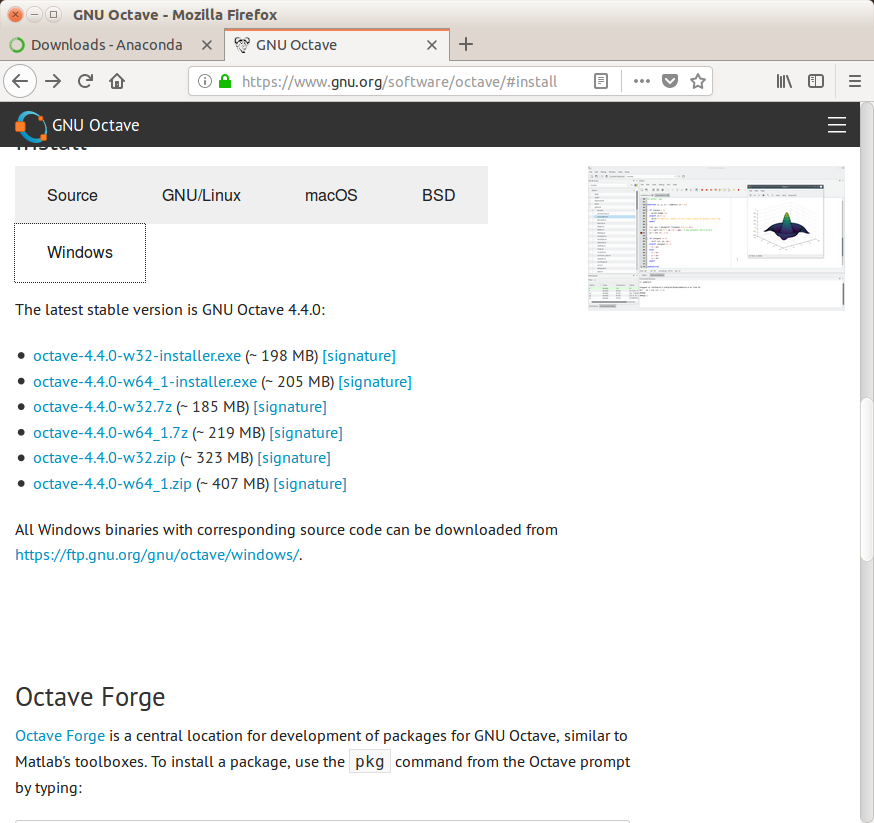Viewport: 874px width, 823px height.
Task: Go forward to the next page
Action: pos(53,81)
